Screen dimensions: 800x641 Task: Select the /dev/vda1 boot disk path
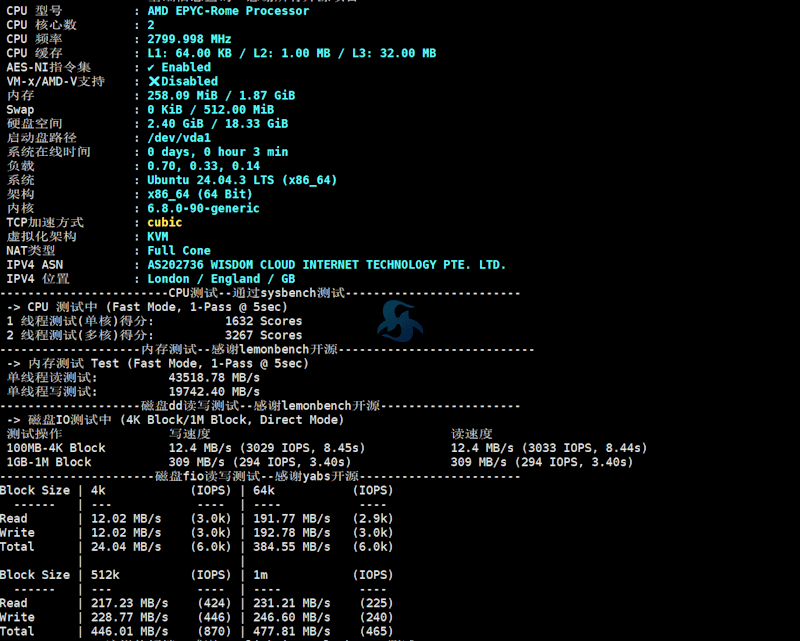click(179, 138)
